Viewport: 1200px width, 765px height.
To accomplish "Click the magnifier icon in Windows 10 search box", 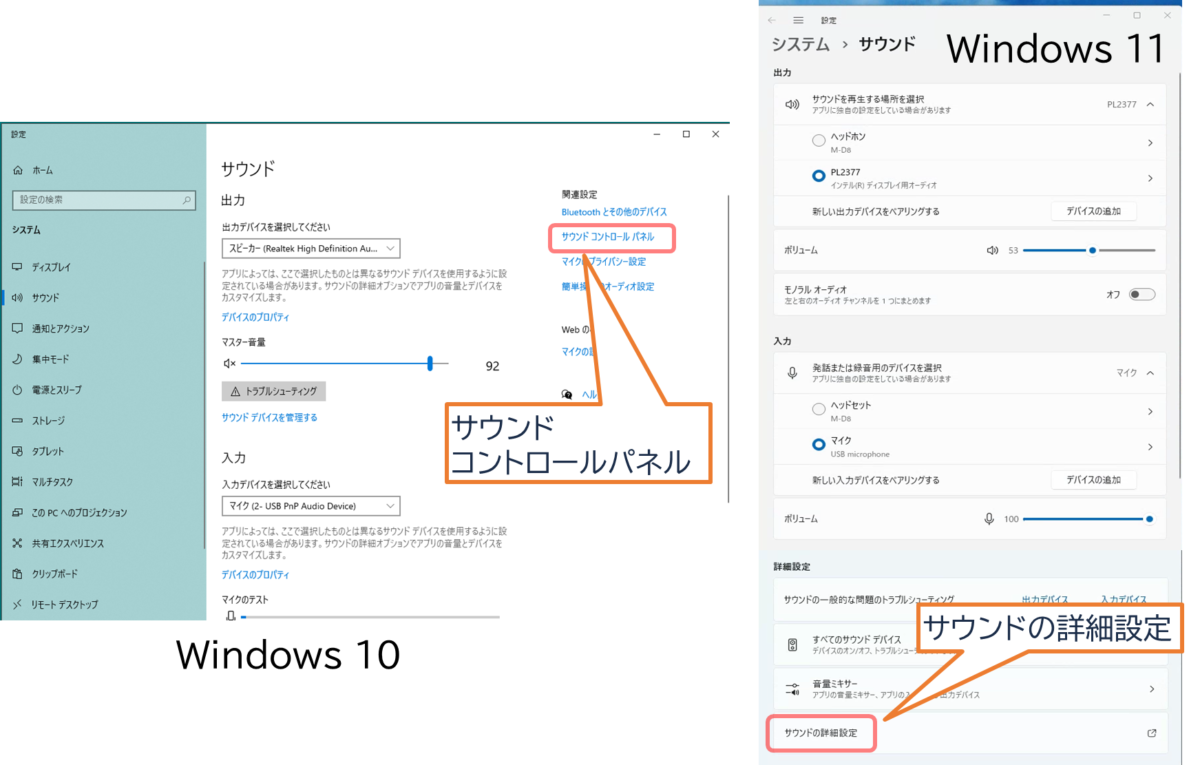I will [187, 200].
